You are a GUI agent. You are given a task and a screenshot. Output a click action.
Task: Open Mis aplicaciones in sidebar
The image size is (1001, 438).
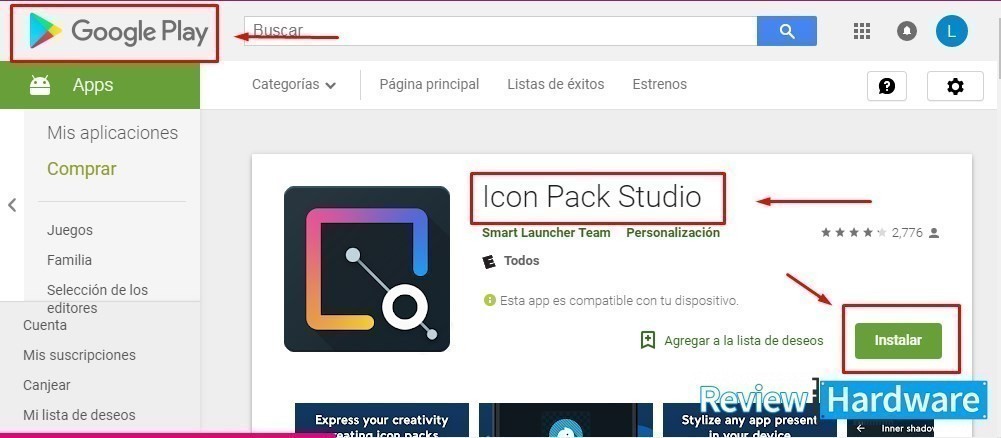[x=112, y=133]
